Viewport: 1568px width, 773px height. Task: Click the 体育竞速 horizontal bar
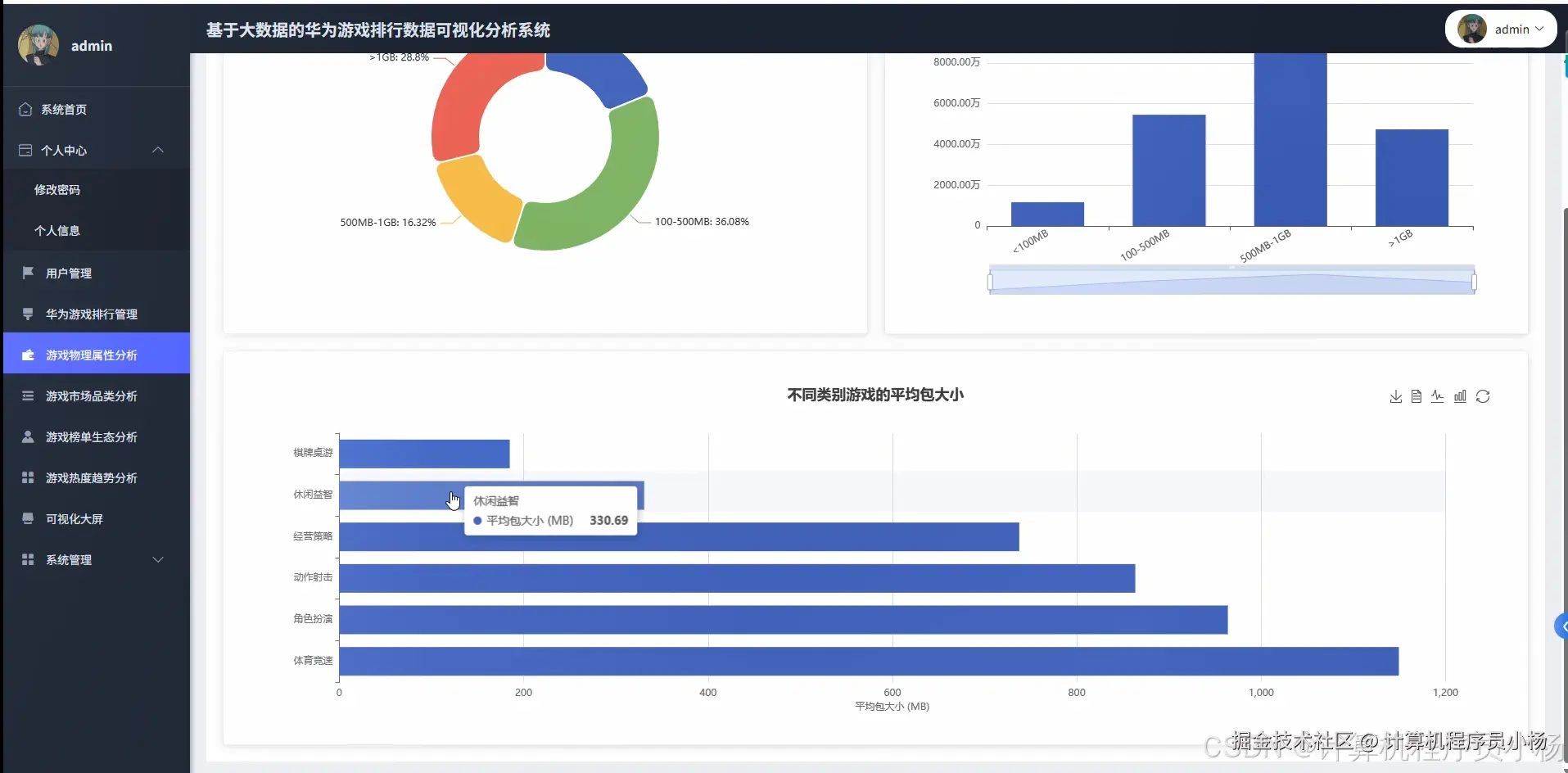coord(869,662)
